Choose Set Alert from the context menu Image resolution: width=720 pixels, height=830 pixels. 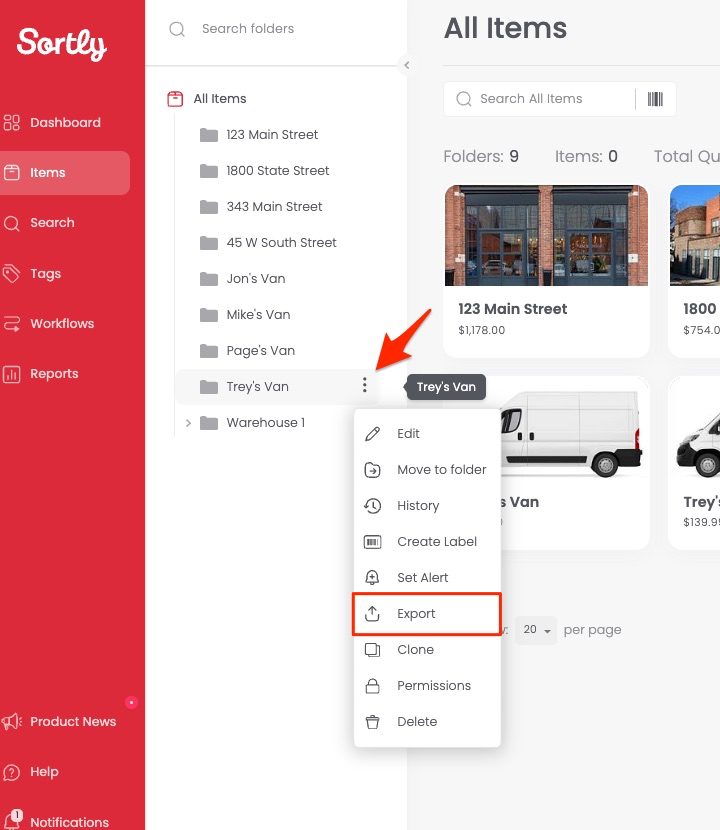pos(427,578)
